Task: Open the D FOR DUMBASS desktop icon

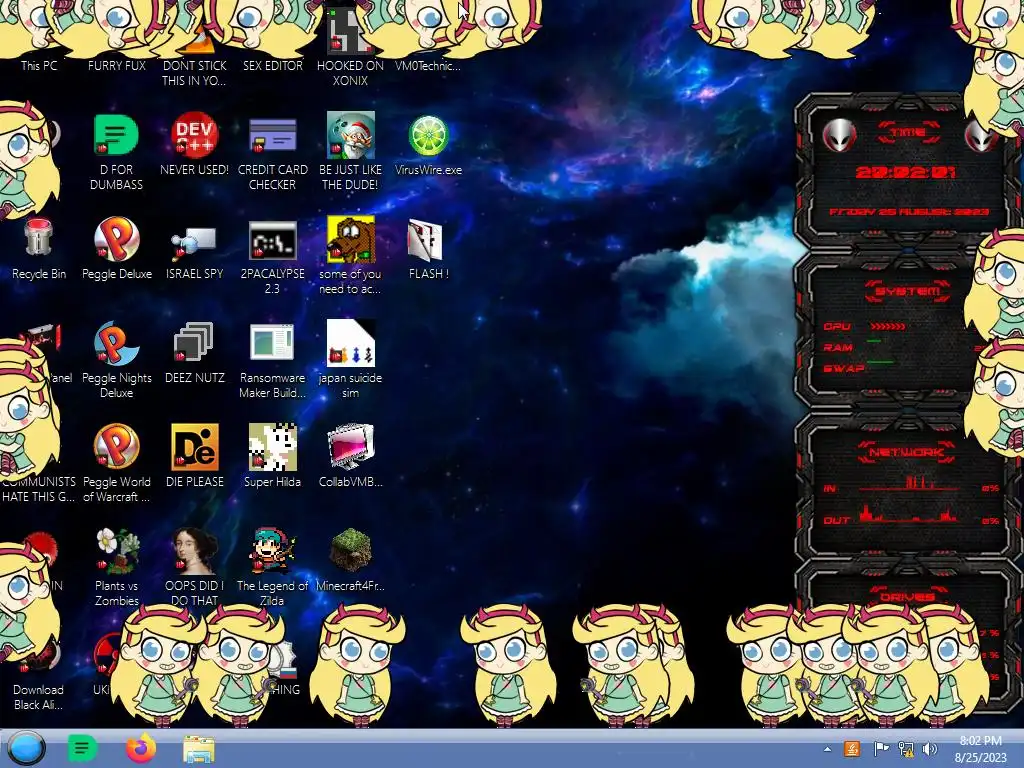Action: pyautogui.click(x=116, y=135)
